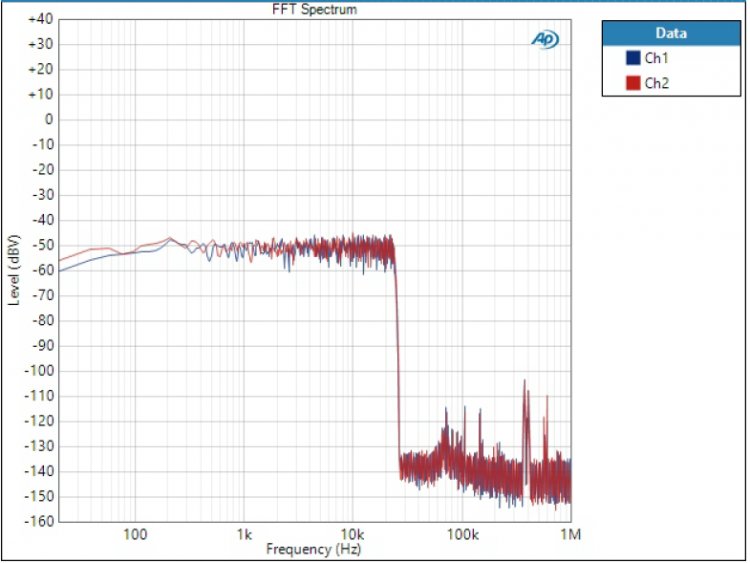Click the +20 y-axis value
750x563 pixels.
[41, 69]
